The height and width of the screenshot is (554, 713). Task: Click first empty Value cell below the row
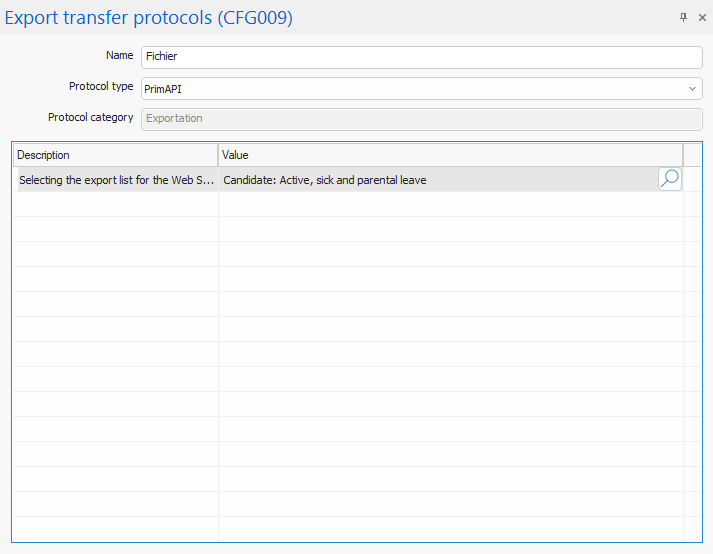(450, 204)
